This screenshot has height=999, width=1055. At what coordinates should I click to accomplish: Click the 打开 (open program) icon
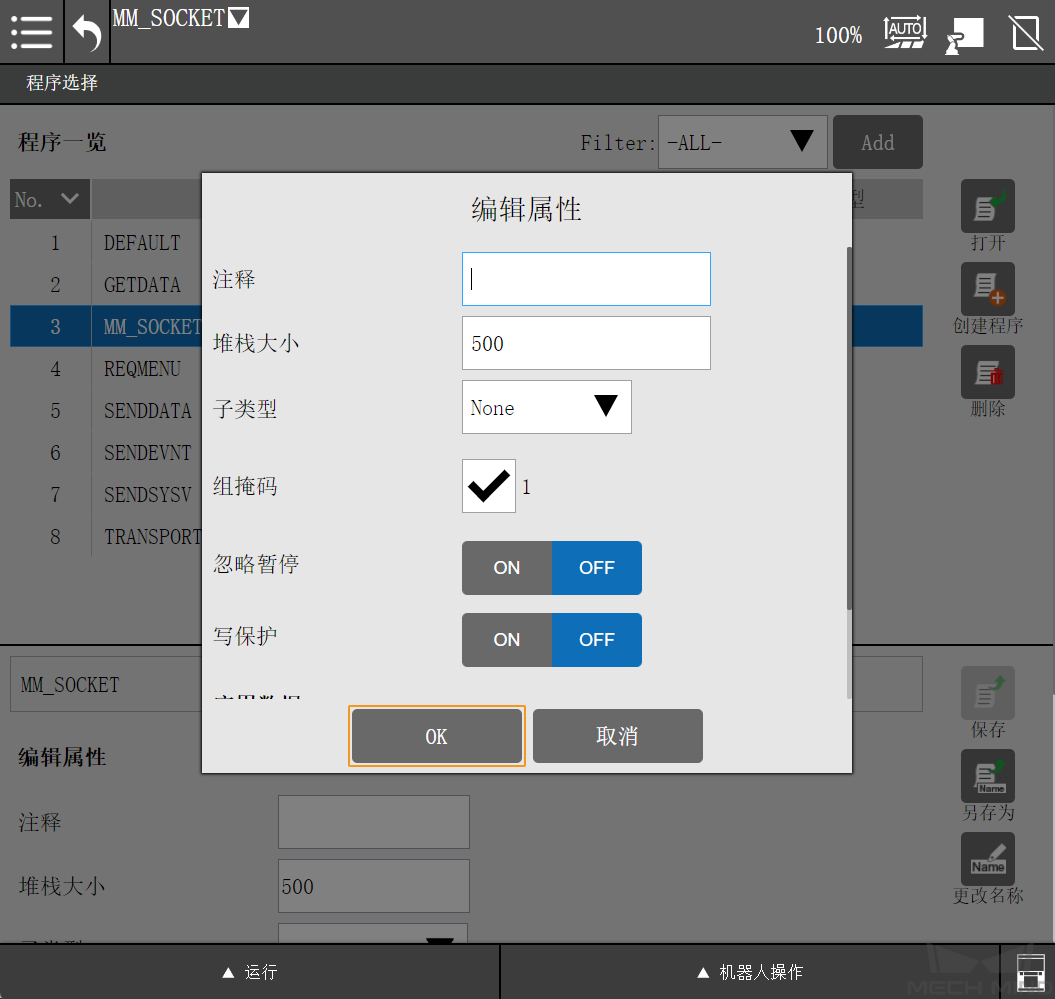(x=987, y=207)
